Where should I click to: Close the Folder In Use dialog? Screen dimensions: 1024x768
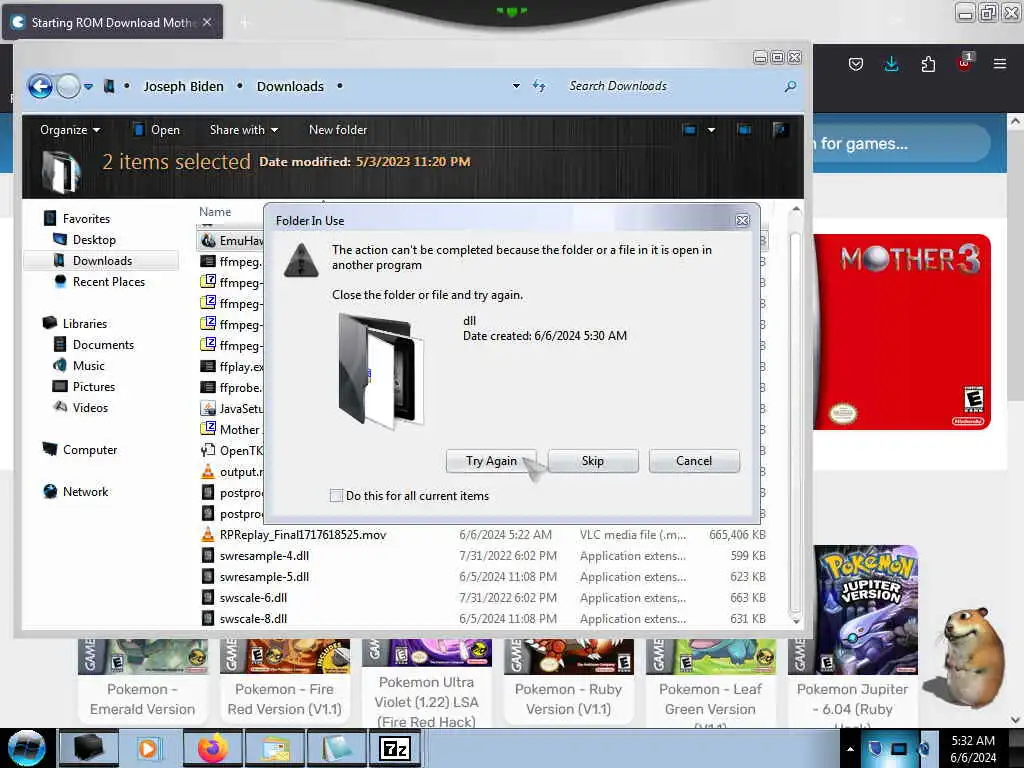[743, 220]
